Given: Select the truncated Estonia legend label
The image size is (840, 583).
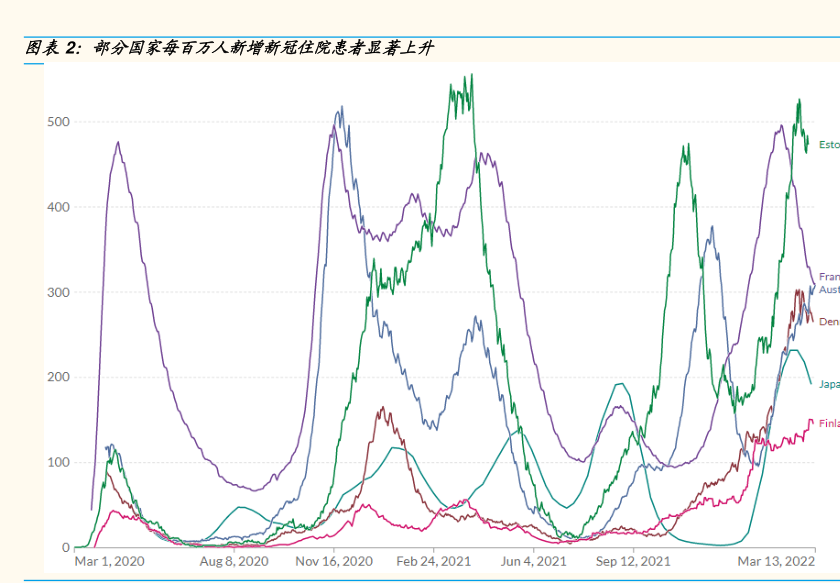Looking at the screenshot, I should coord(829,145).
